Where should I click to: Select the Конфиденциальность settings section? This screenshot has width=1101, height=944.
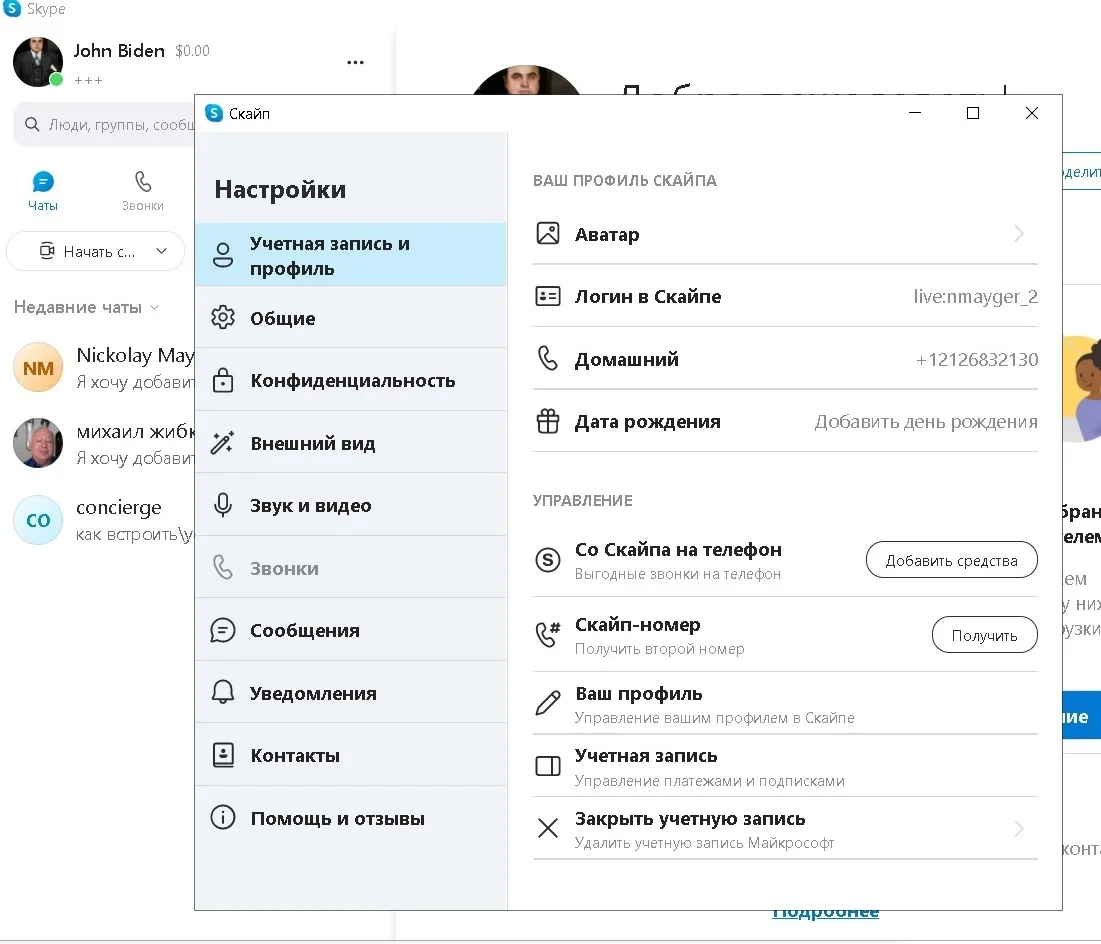(x=350, y=380)
